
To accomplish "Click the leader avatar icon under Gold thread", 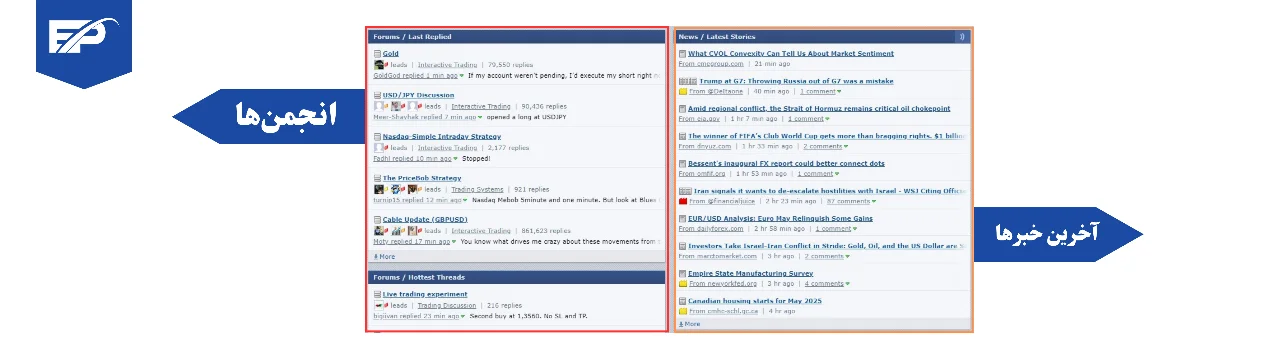I will pyautogui.click(x=380, y=65).
